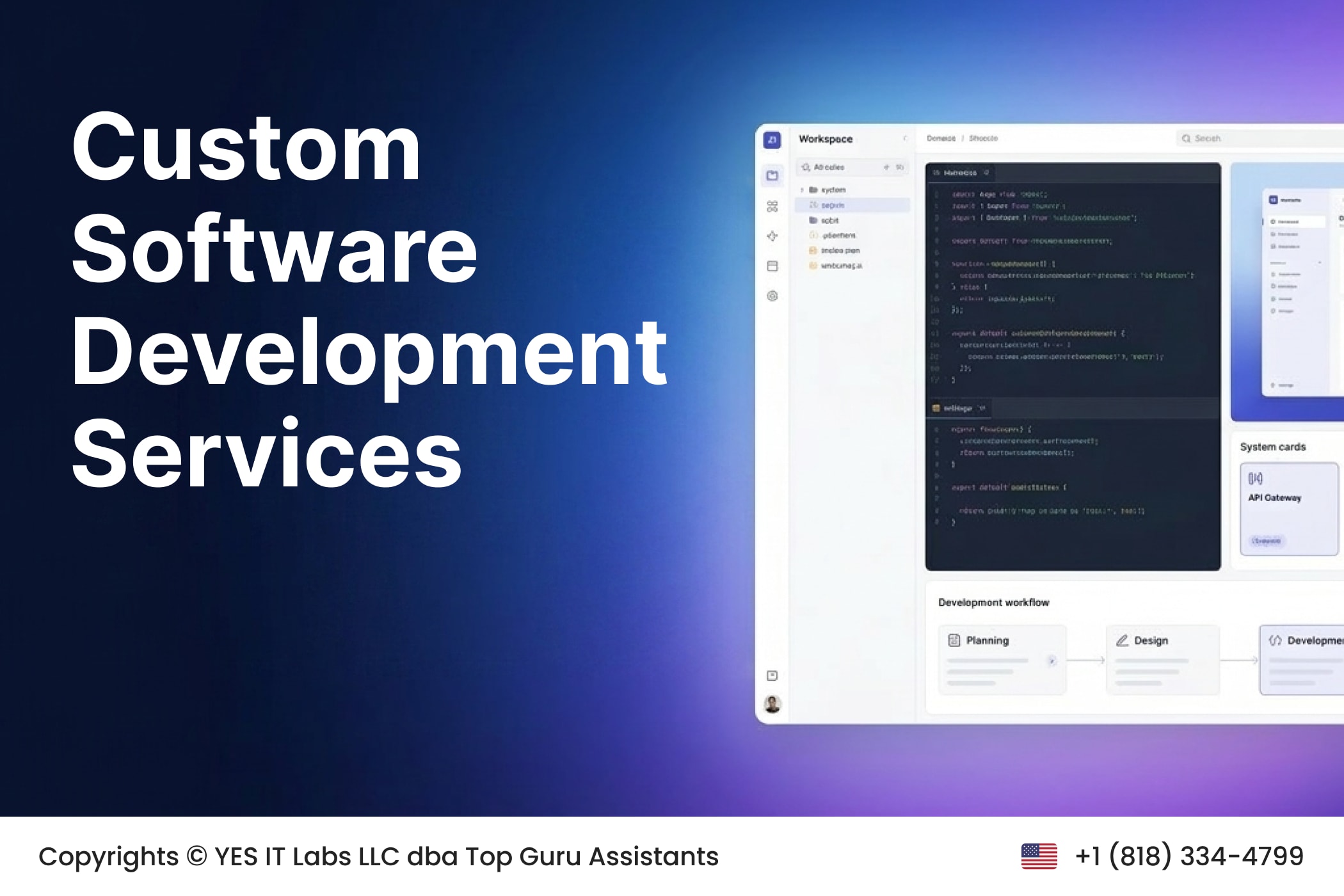
Task: Select the second folder row in tree
Action: (852, 220)
